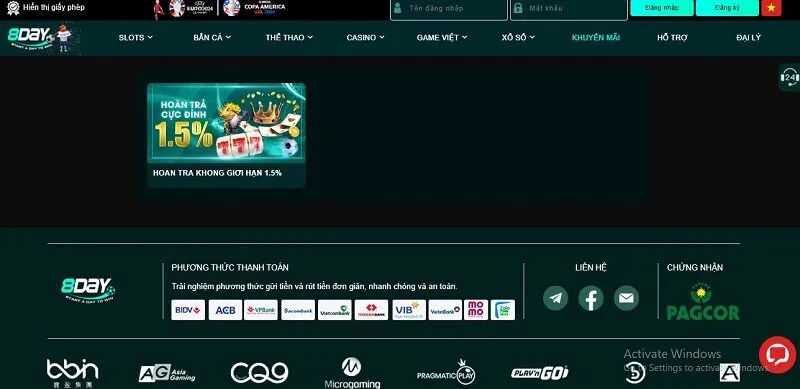Screen dimensions: 800x389
Task: Open the HỖ TRỢ menu item
Action: tap(672, 37)
